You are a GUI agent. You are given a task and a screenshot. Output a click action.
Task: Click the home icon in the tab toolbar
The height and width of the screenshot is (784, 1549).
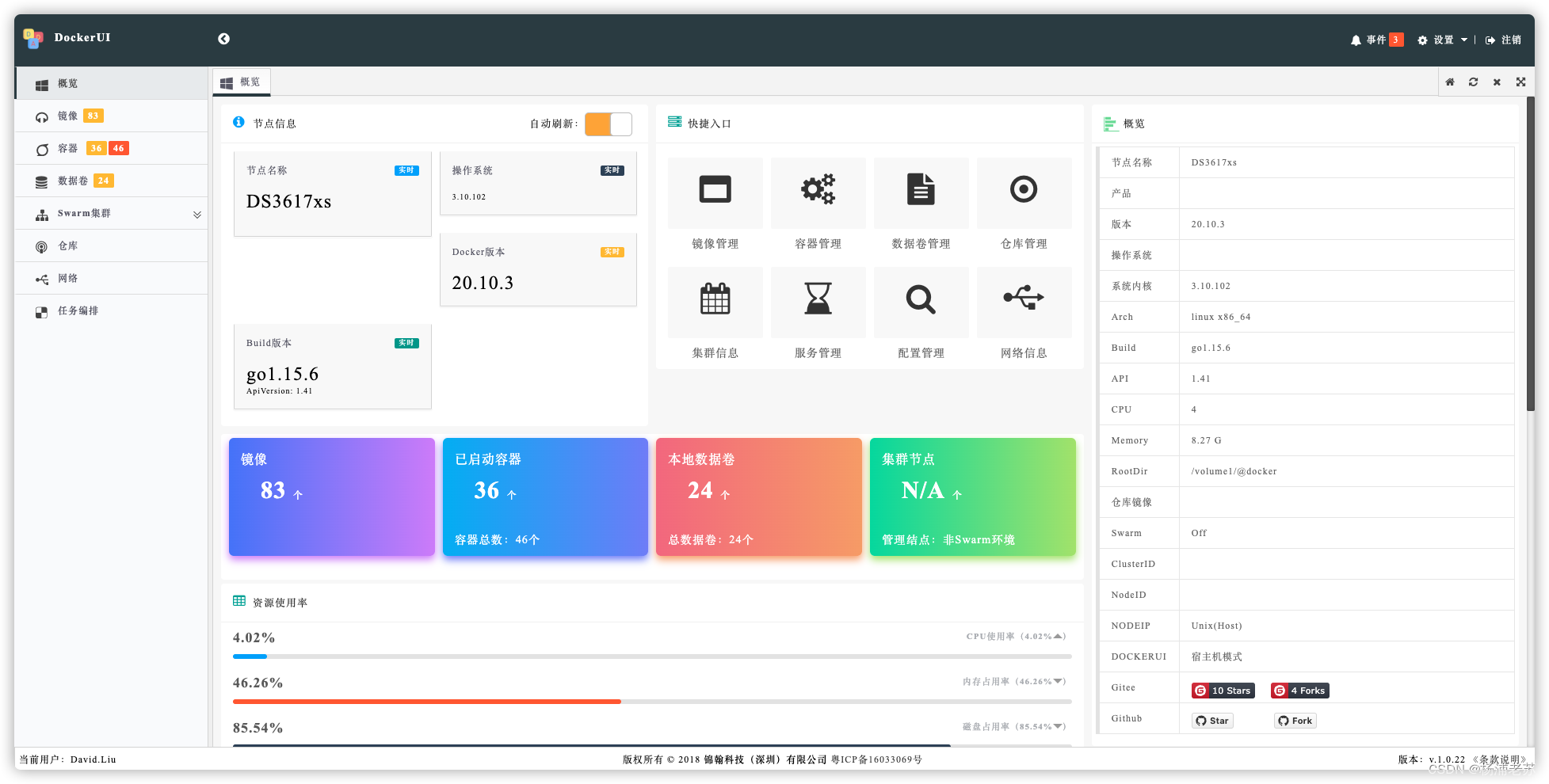[1450, 82]
